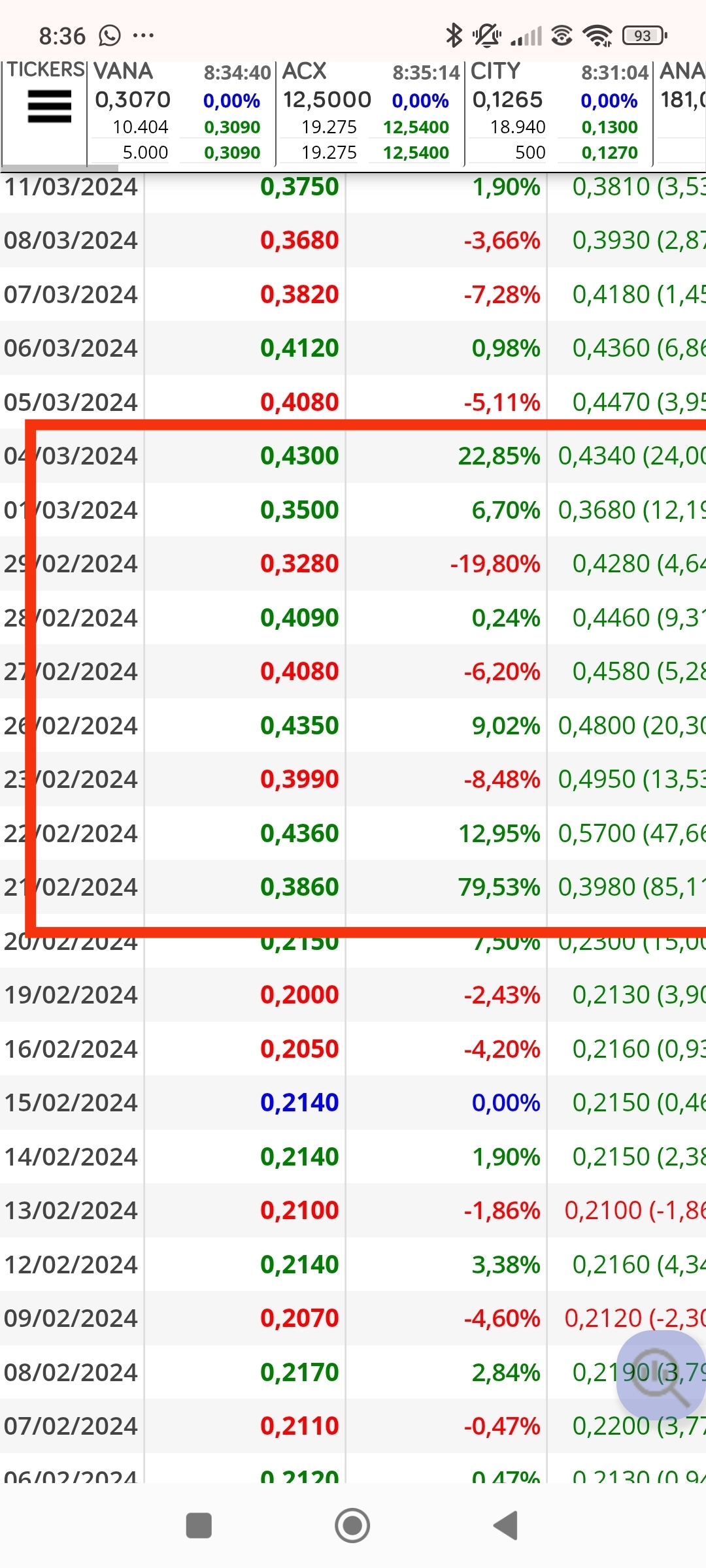Viewport: 706px width, 1568px height.
Task: Select closing price 0,4350
Action: [x=299, y=726]
